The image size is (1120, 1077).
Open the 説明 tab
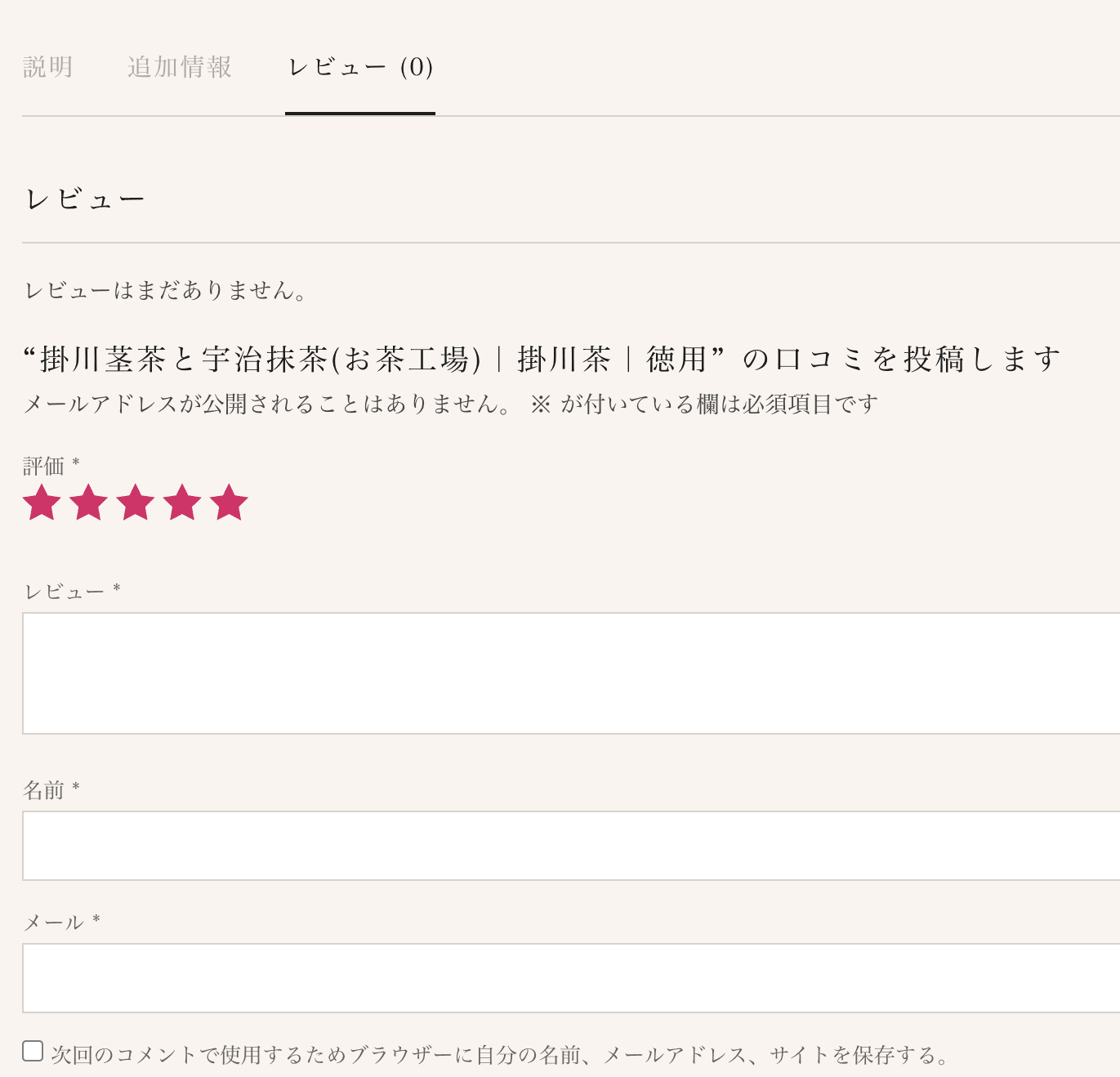point(48,67)
